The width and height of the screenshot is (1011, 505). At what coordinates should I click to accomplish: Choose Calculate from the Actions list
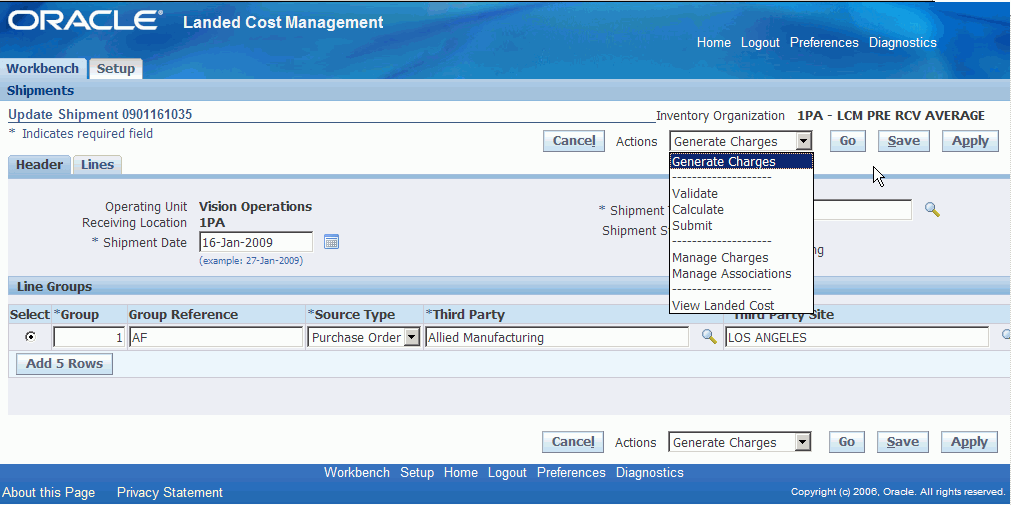coord(698,210)
